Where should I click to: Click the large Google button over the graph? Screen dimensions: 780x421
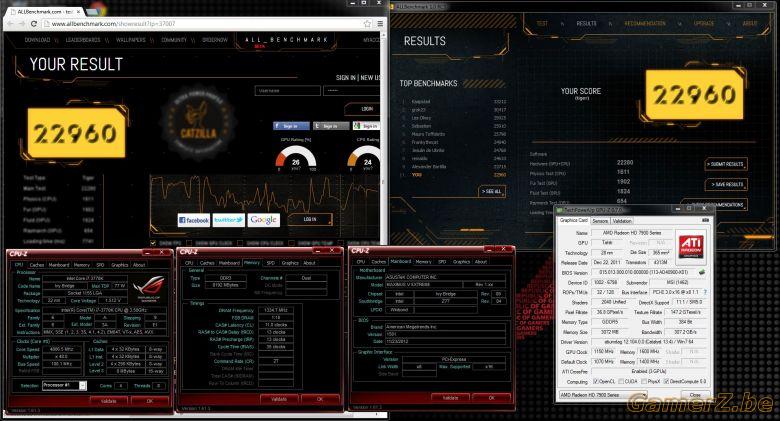tap(264, 220)
